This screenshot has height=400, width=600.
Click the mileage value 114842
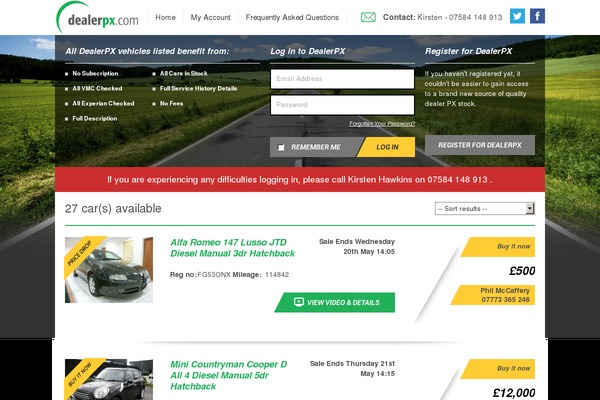(x=277, y=274)
